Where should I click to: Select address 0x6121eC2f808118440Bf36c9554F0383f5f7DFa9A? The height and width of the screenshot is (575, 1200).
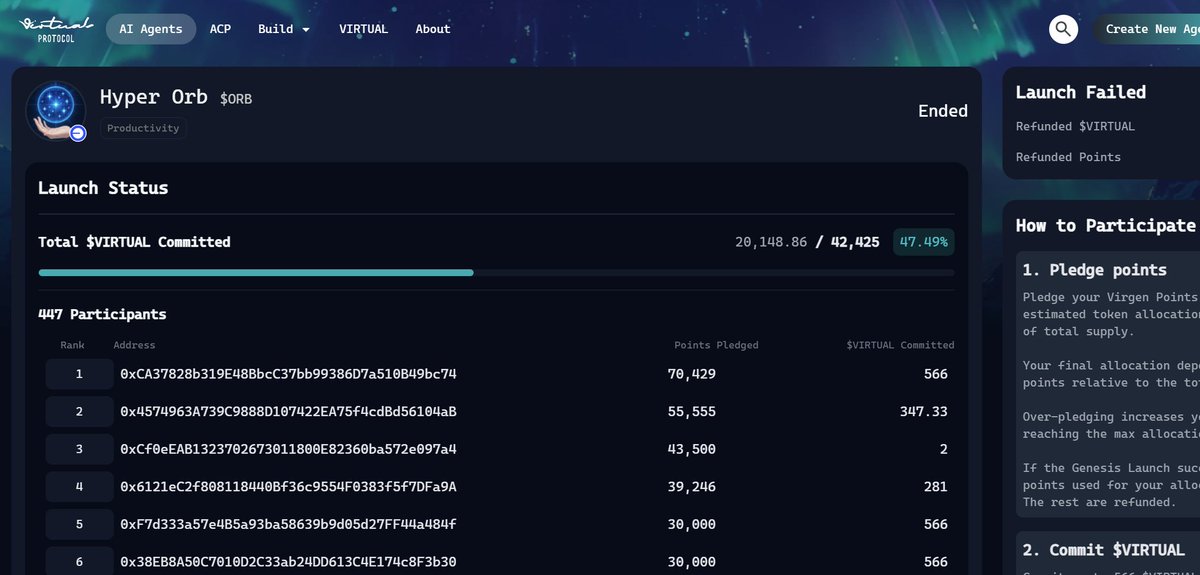[288, 486]
